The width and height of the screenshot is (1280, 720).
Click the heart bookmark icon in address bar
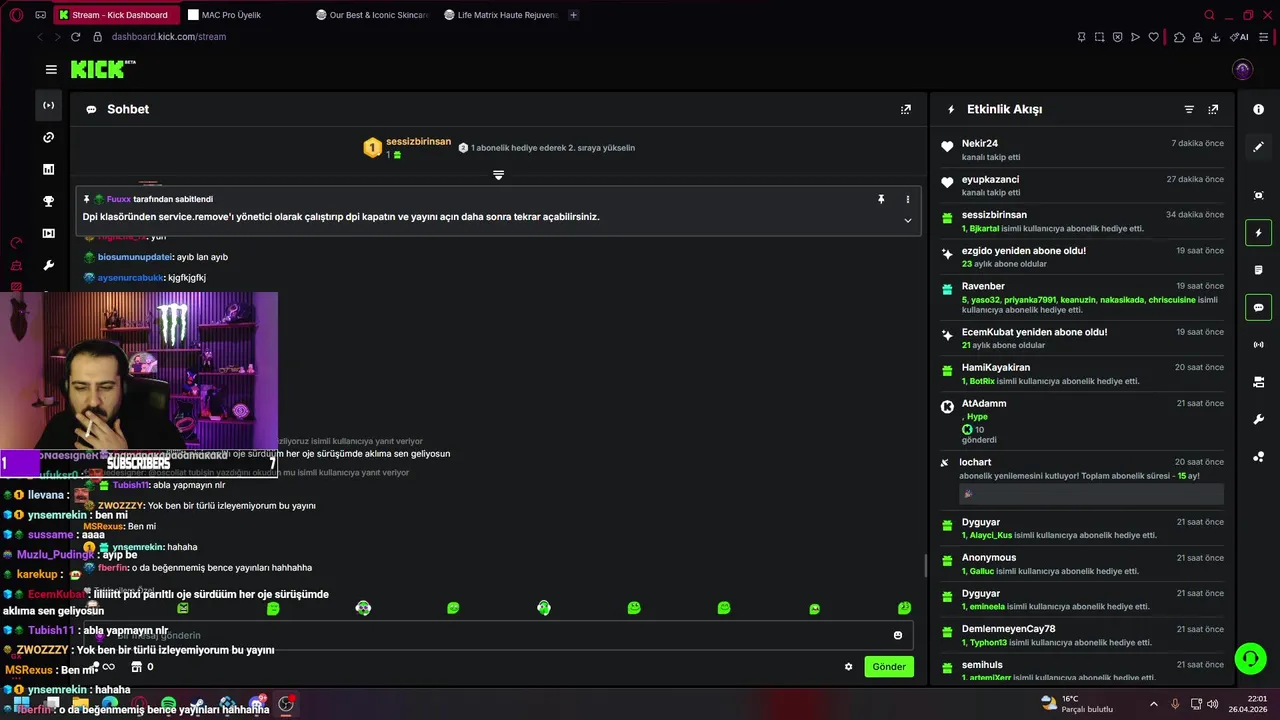tap(1153, 37)
